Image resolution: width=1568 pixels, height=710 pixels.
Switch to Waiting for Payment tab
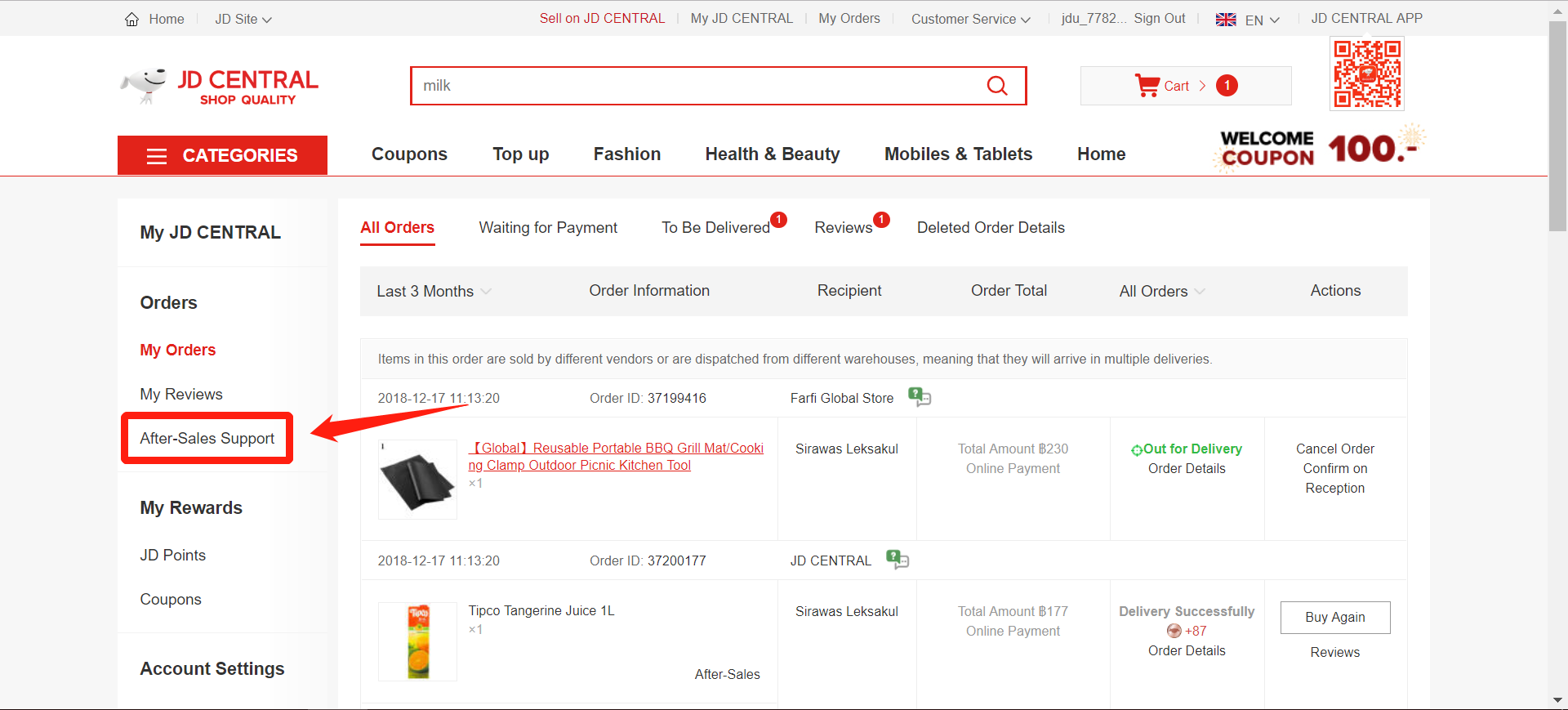coord(548,228)
